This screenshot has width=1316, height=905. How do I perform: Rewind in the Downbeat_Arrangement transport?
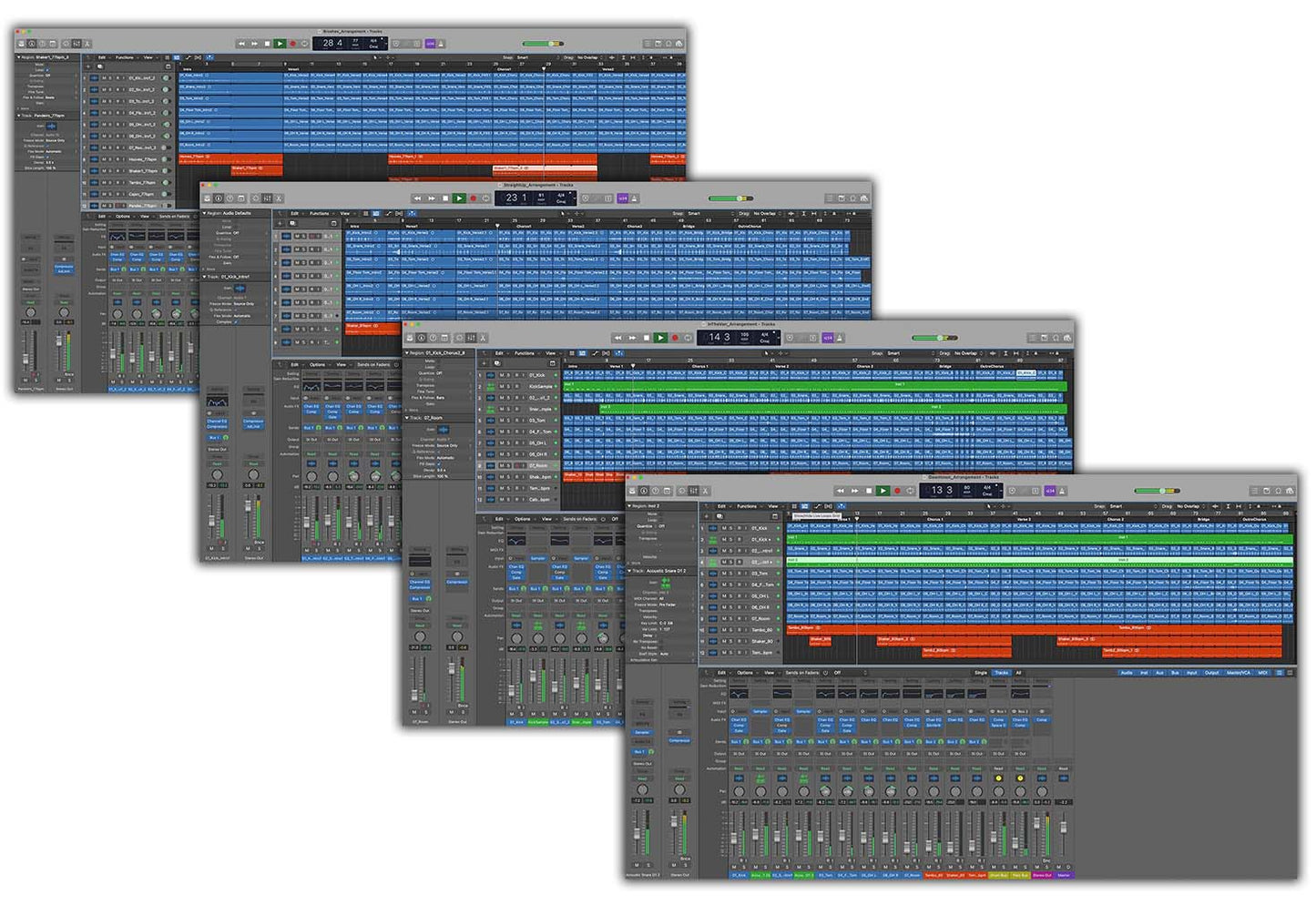click(x=841, y=491)
